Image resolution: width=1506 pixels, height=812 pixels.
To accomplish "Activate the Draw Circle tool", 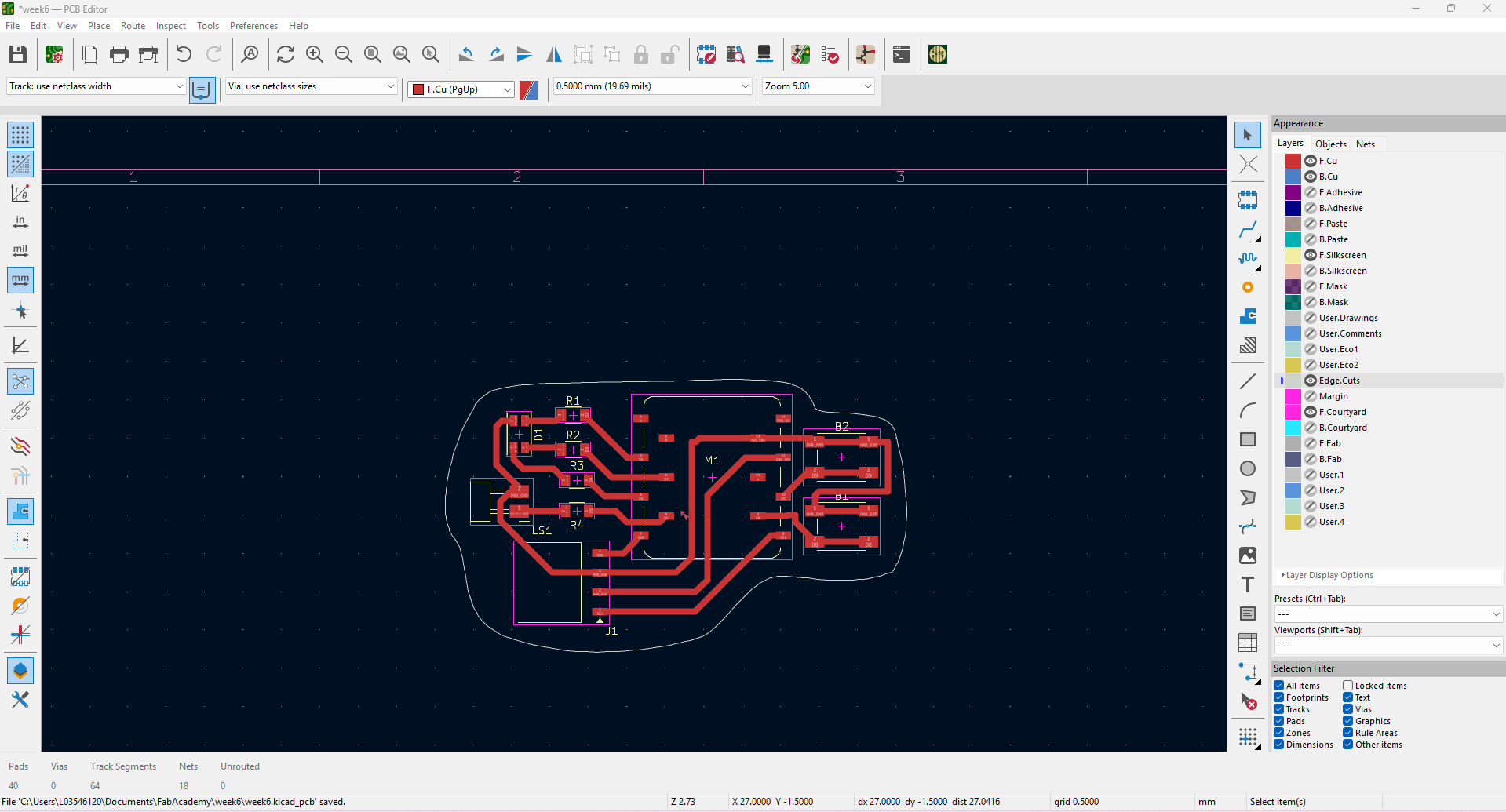I will coord(1247,468).
